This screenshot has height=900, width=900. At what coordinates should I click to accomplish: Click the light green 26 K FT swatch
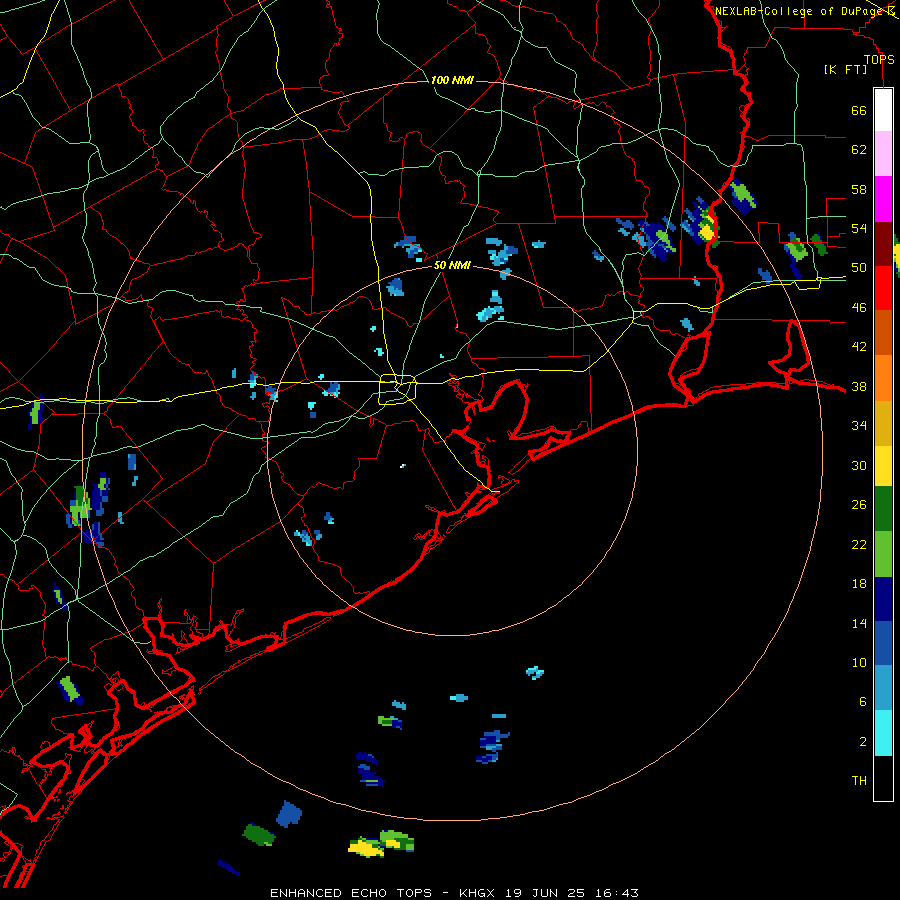(883, 554)
